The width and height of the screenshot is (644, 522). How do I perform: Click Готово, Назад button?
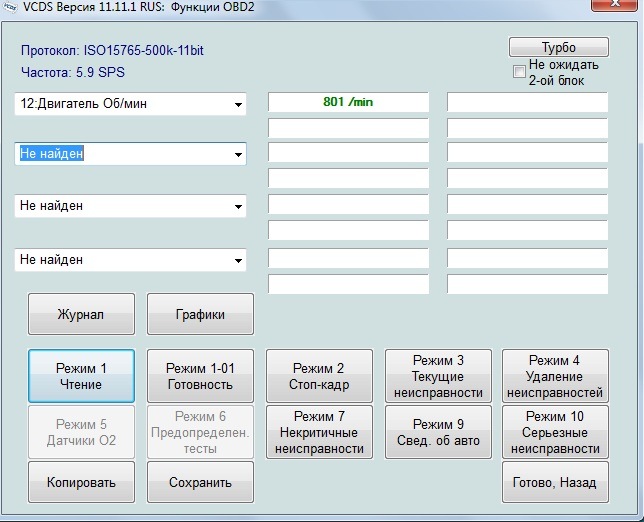[555, 482]
